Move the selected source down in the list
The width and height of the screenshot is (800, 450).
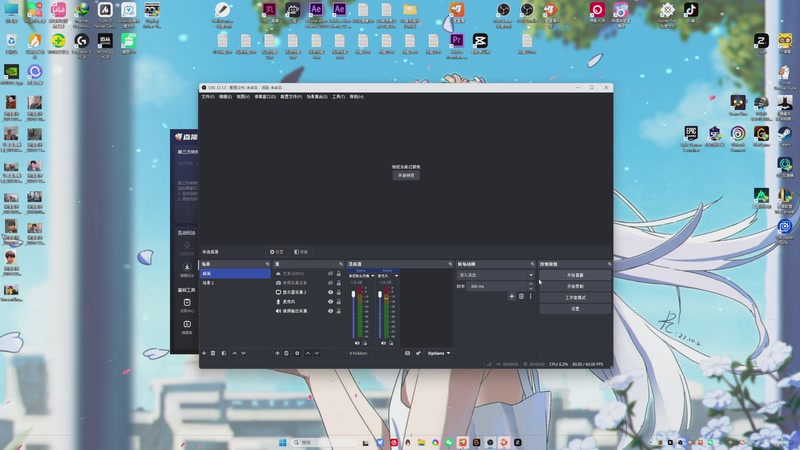[317, 353]
